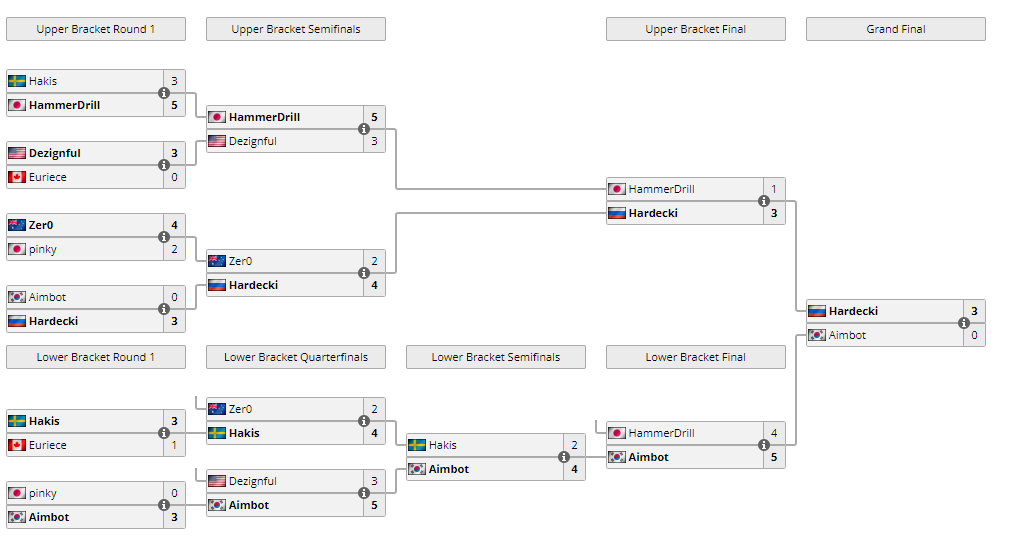Open match info for Dezignful vs Euriece
Screen dimensions: 1035x538
164,165
